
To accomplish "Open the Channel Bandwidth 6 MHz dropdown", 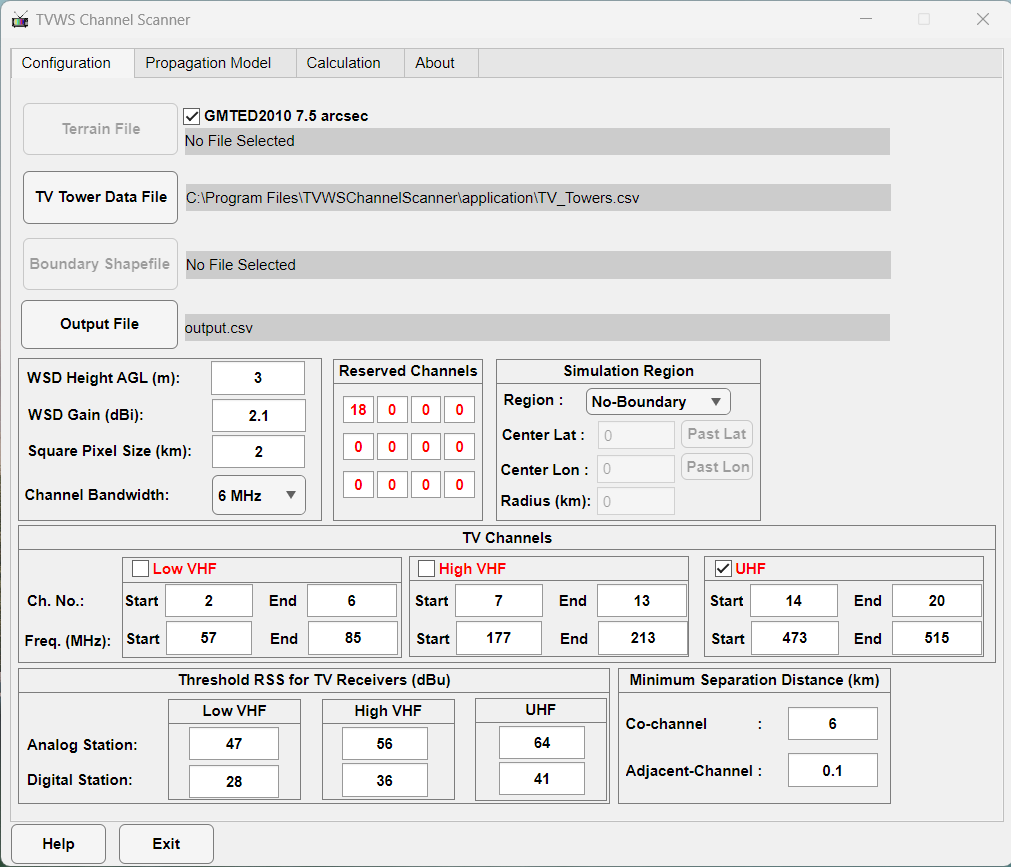I will point(259,495).
